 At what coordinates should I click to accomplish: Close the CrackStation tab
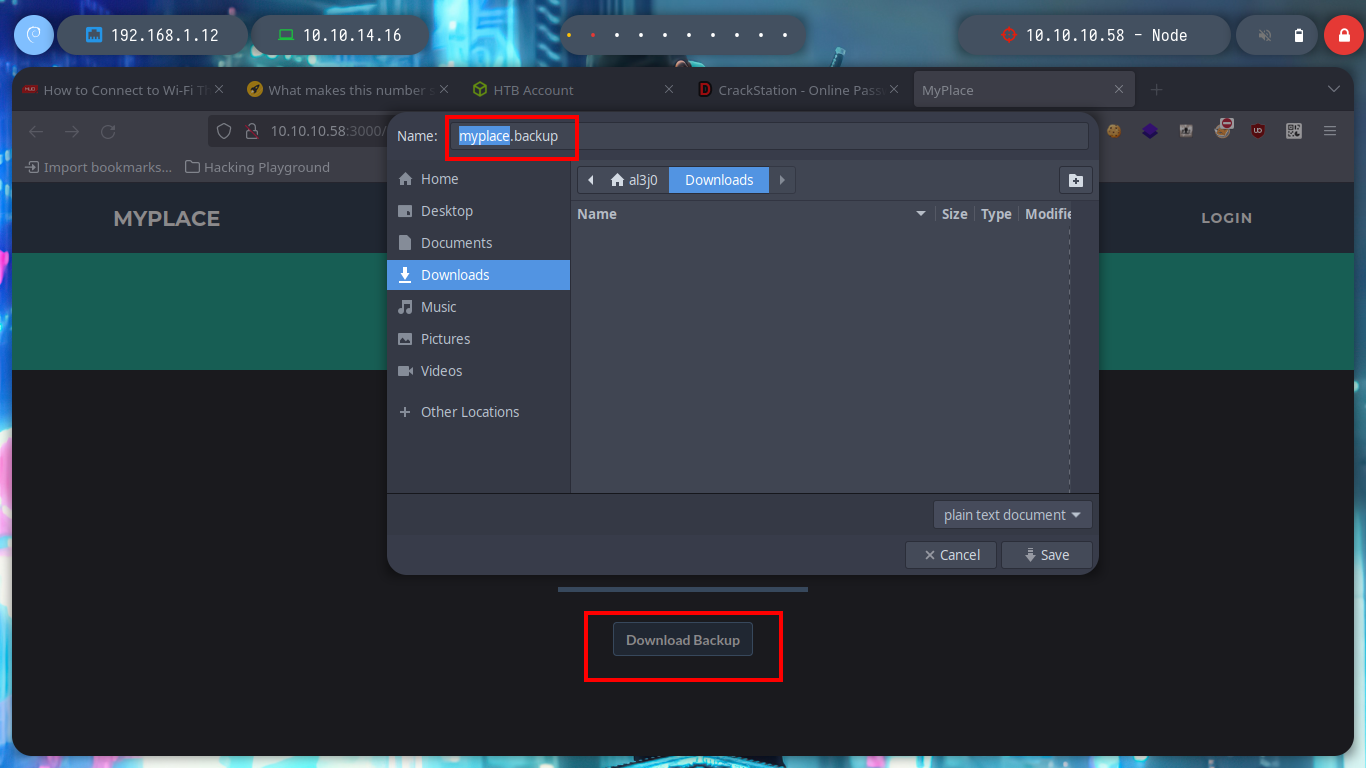point(894,90)
